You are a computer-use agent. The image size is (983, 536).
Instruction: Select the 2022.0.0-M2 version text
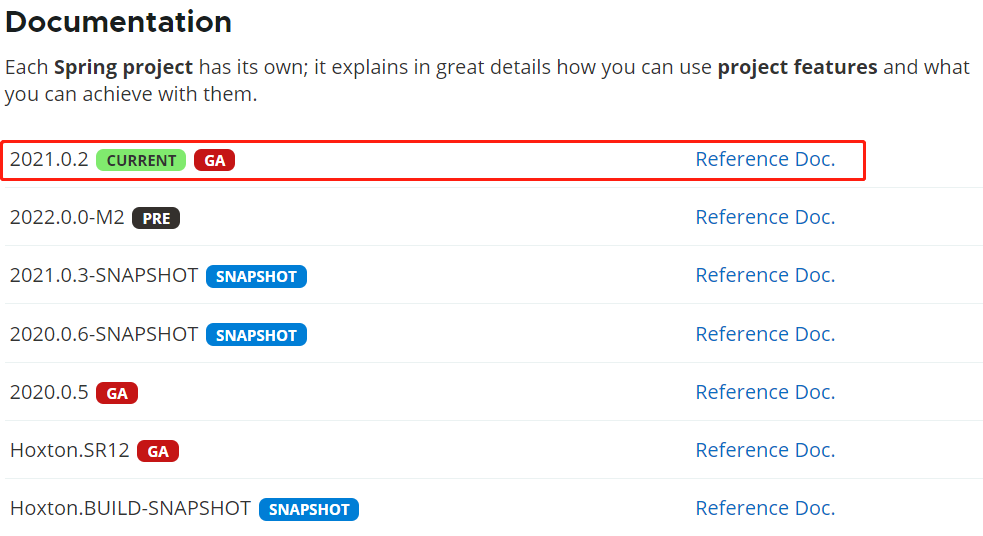tap(67, 218)
